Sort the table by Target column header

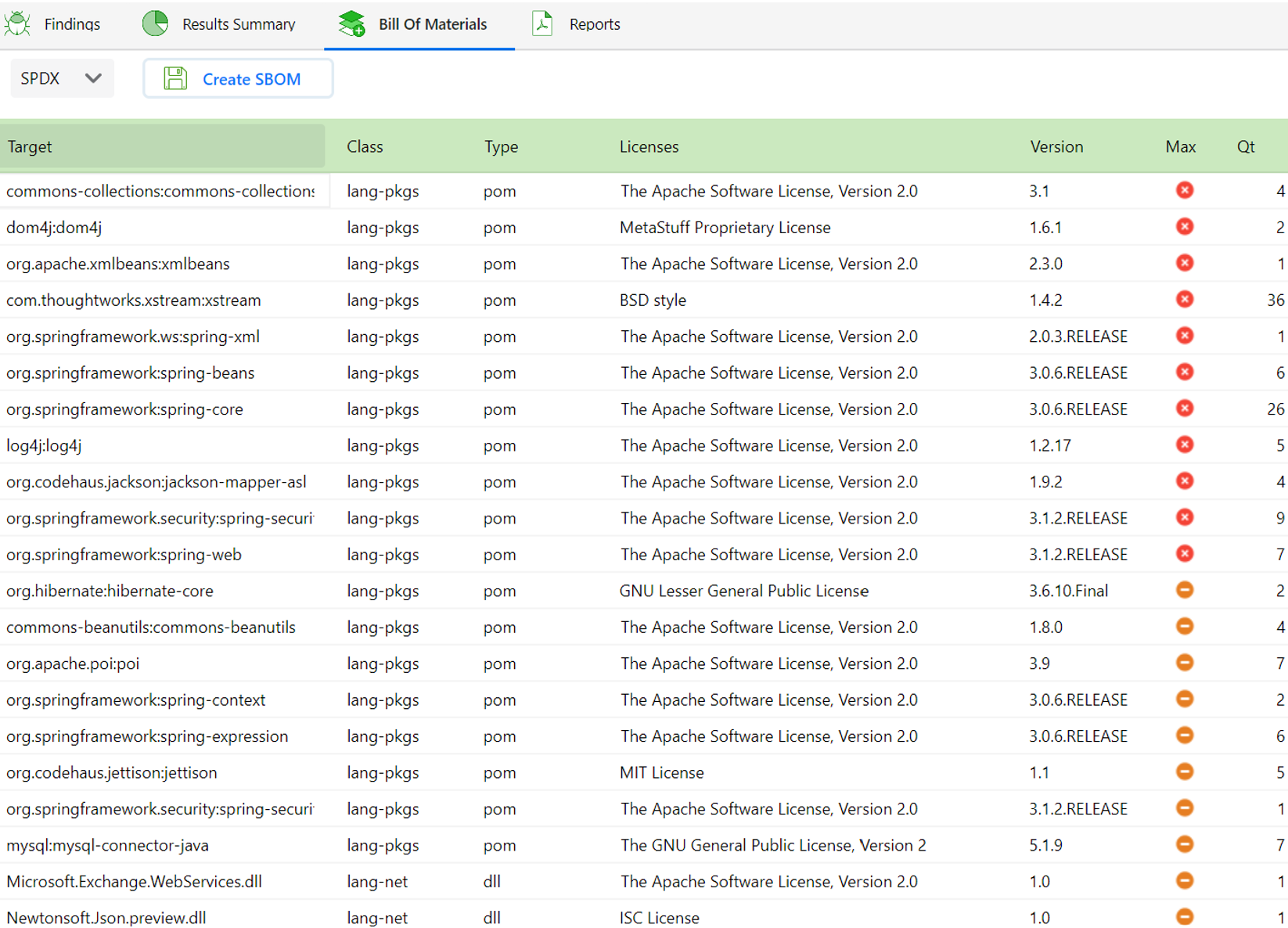(x=30, y=147)
